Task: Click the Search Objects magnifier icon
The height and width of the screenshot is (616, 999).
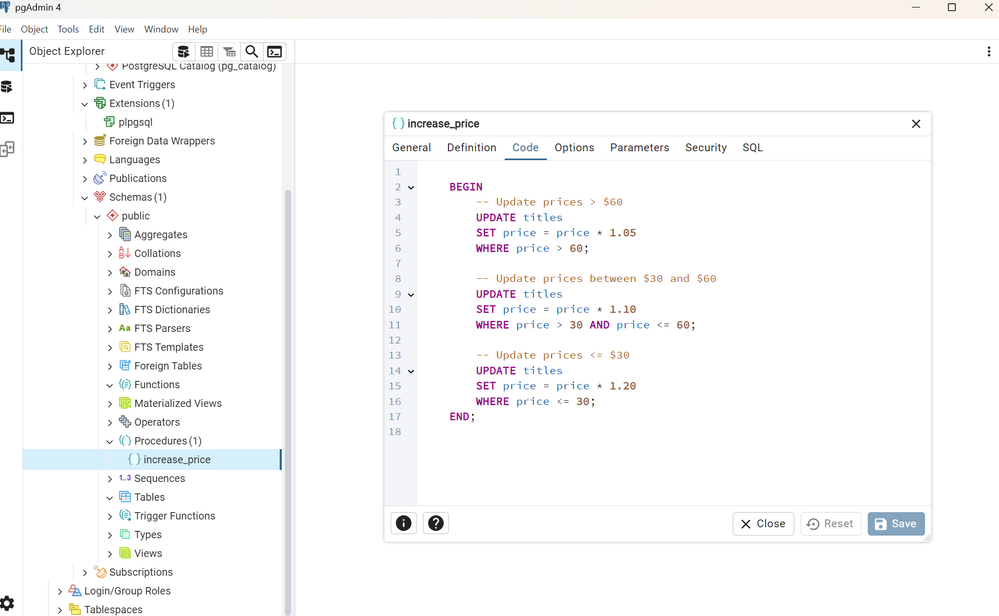Action: point(252,52)
